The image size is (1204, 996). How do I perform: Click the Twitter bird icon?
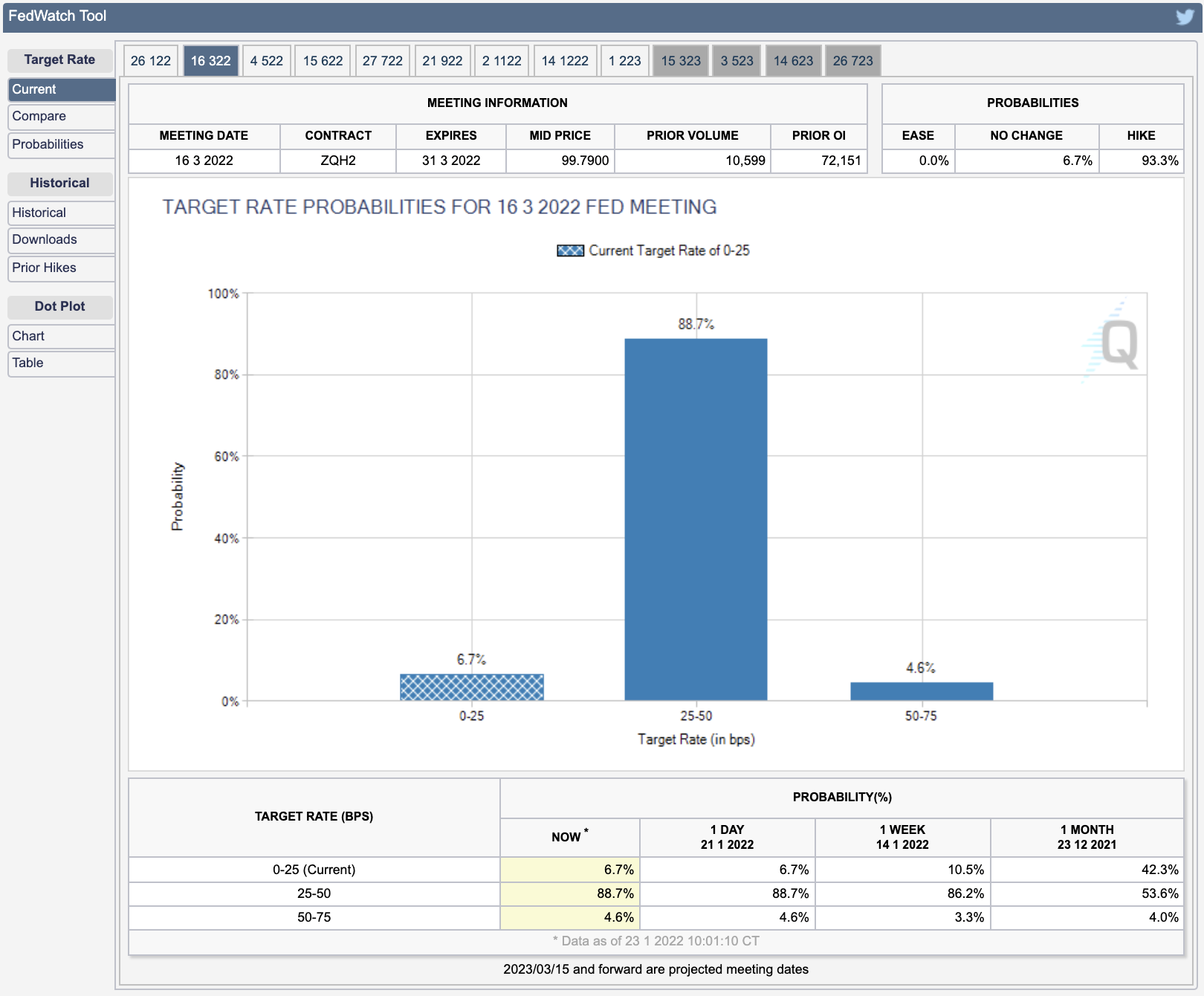click(x=1185, y=16)
